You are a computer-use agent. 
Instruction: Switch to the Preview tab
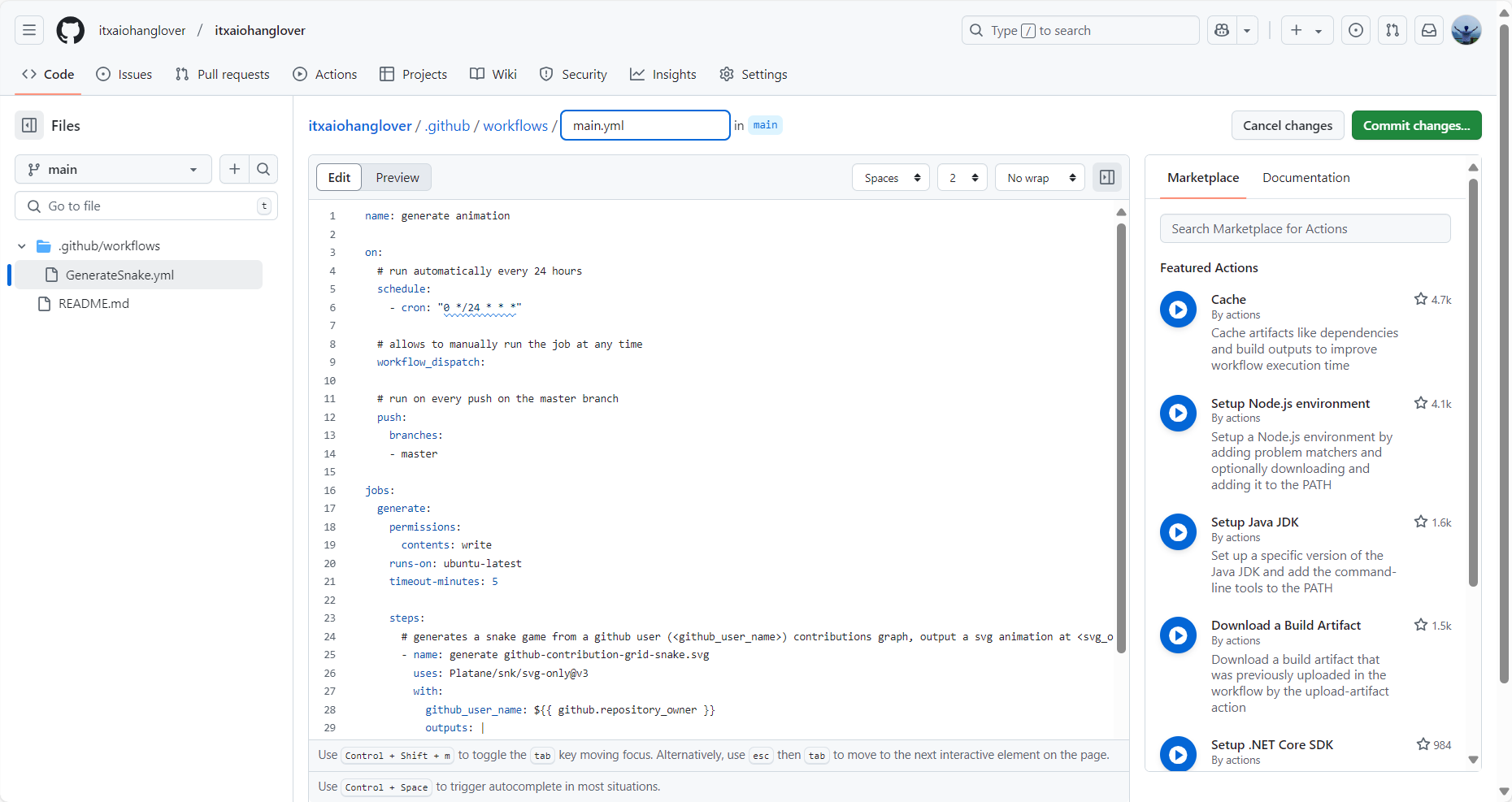point(397,177)
